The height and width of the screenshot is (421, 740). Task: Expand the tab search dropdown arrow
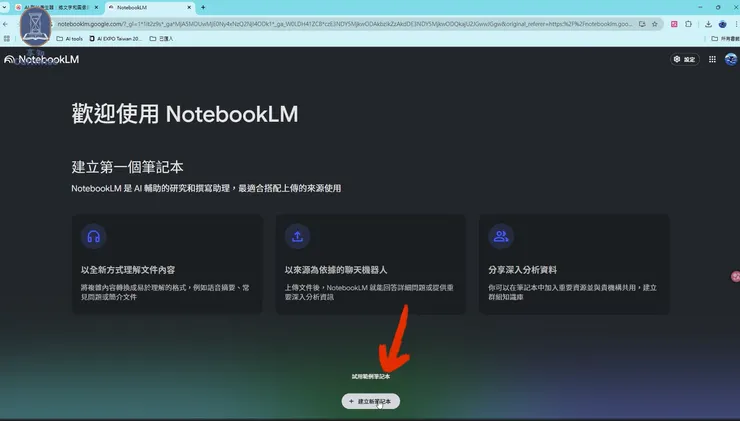[x=5, y=8]
